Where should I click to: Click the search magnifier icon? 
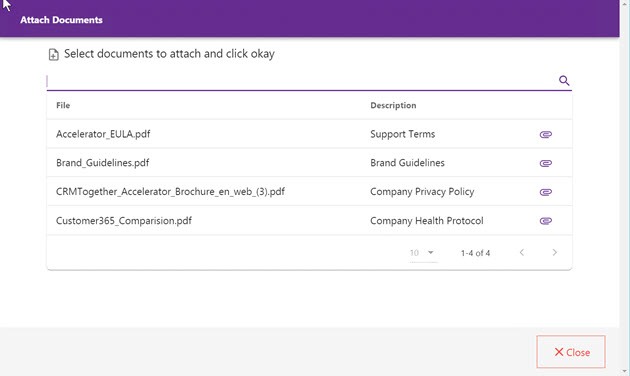(x=564, y=81)
